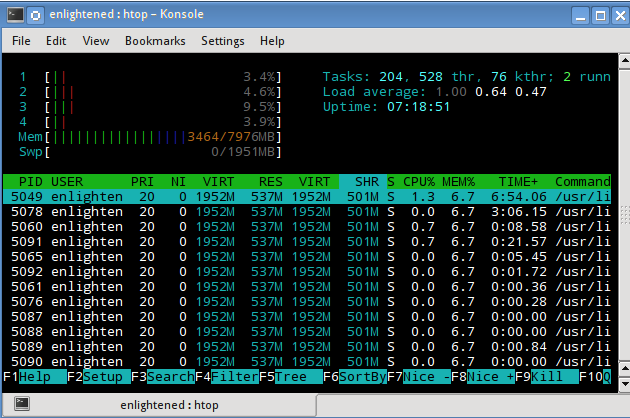Sort by the USER column header

click(67, 182)
